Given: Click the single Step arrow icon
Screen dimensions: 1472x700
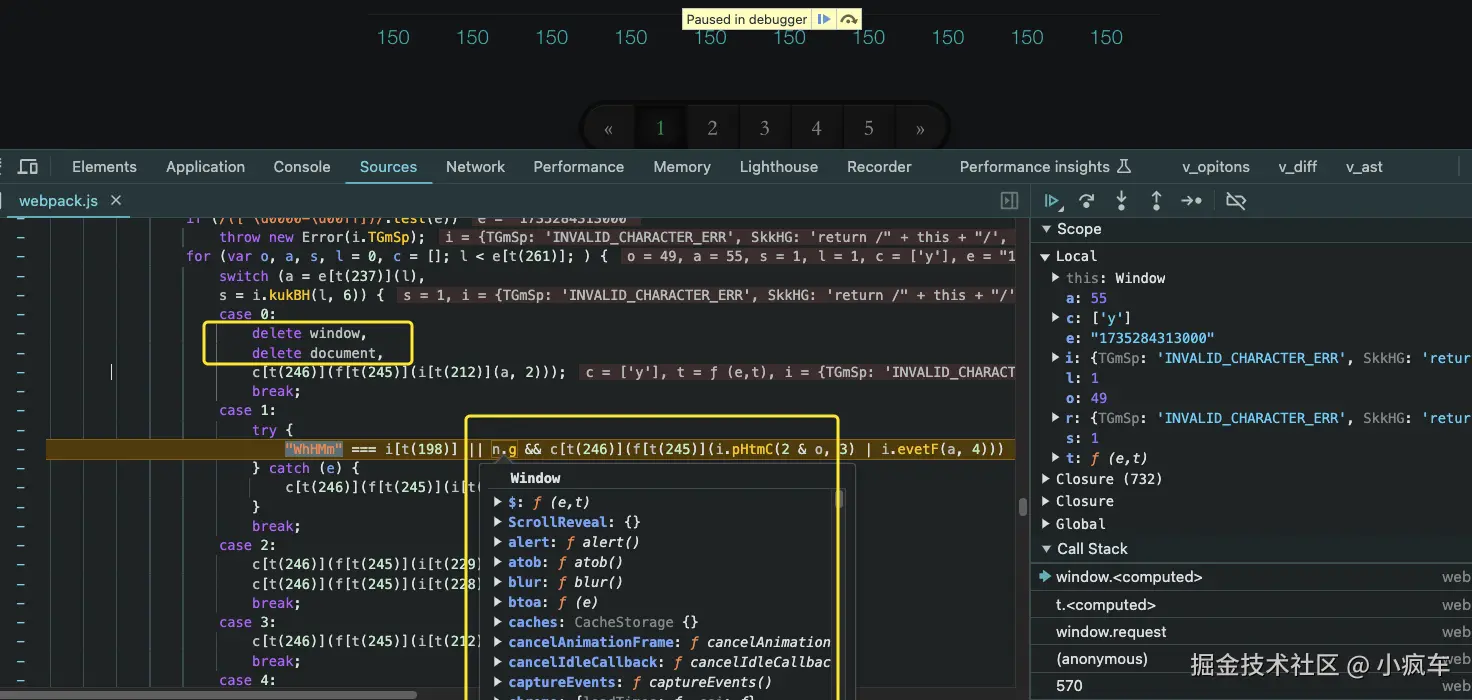Looking at the screenshot, I should [x=1191, y=201].
